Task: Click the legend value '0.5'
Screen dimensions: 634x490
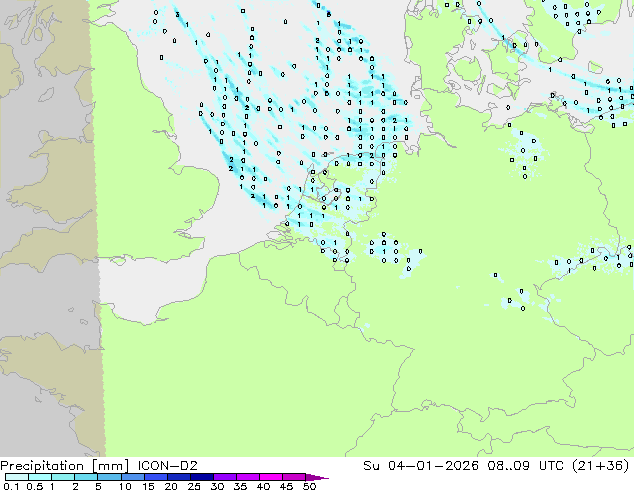Action: click(x=34, y=486)
